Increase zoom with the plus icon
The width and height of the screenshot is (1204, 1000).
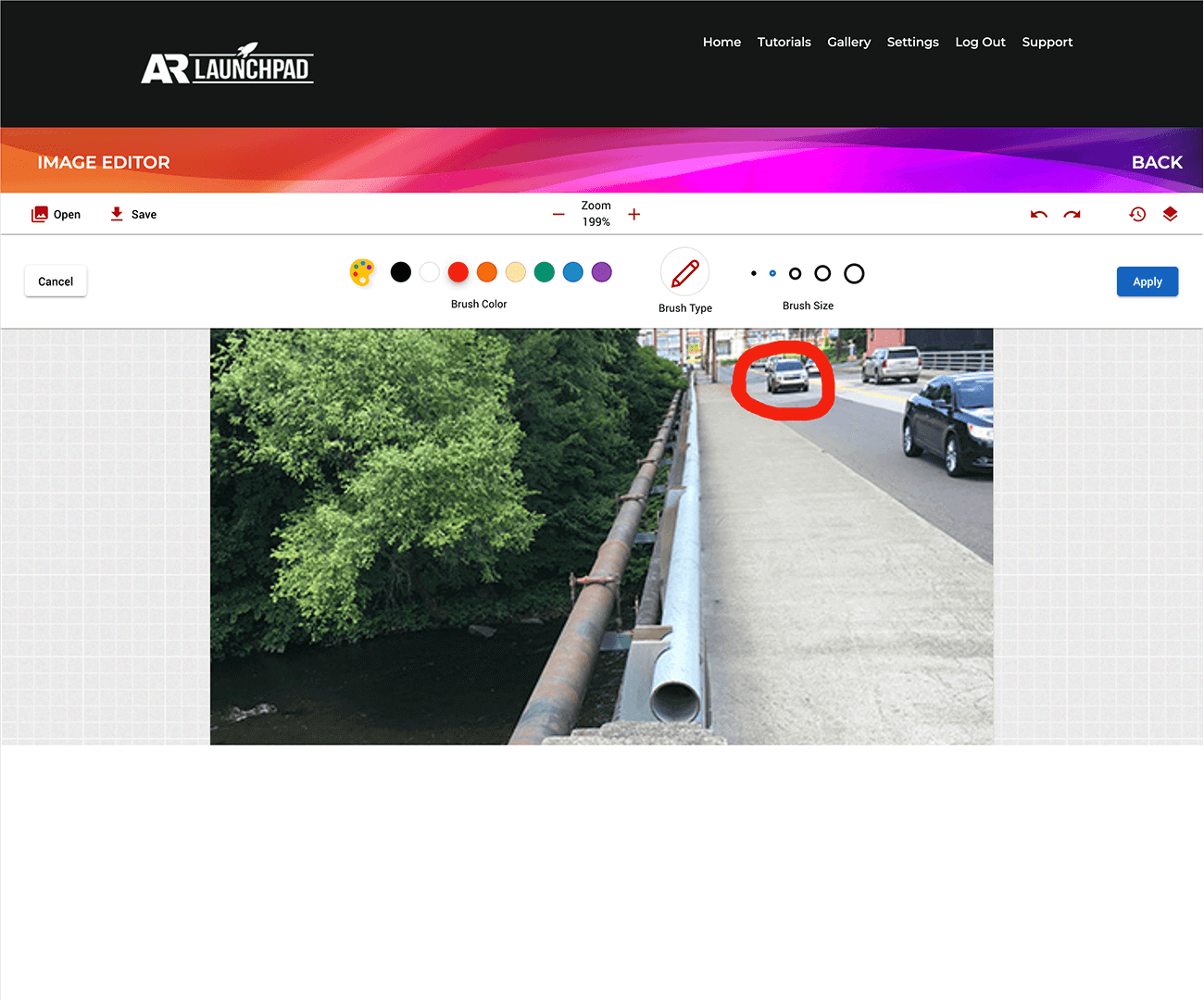[634, 214]
